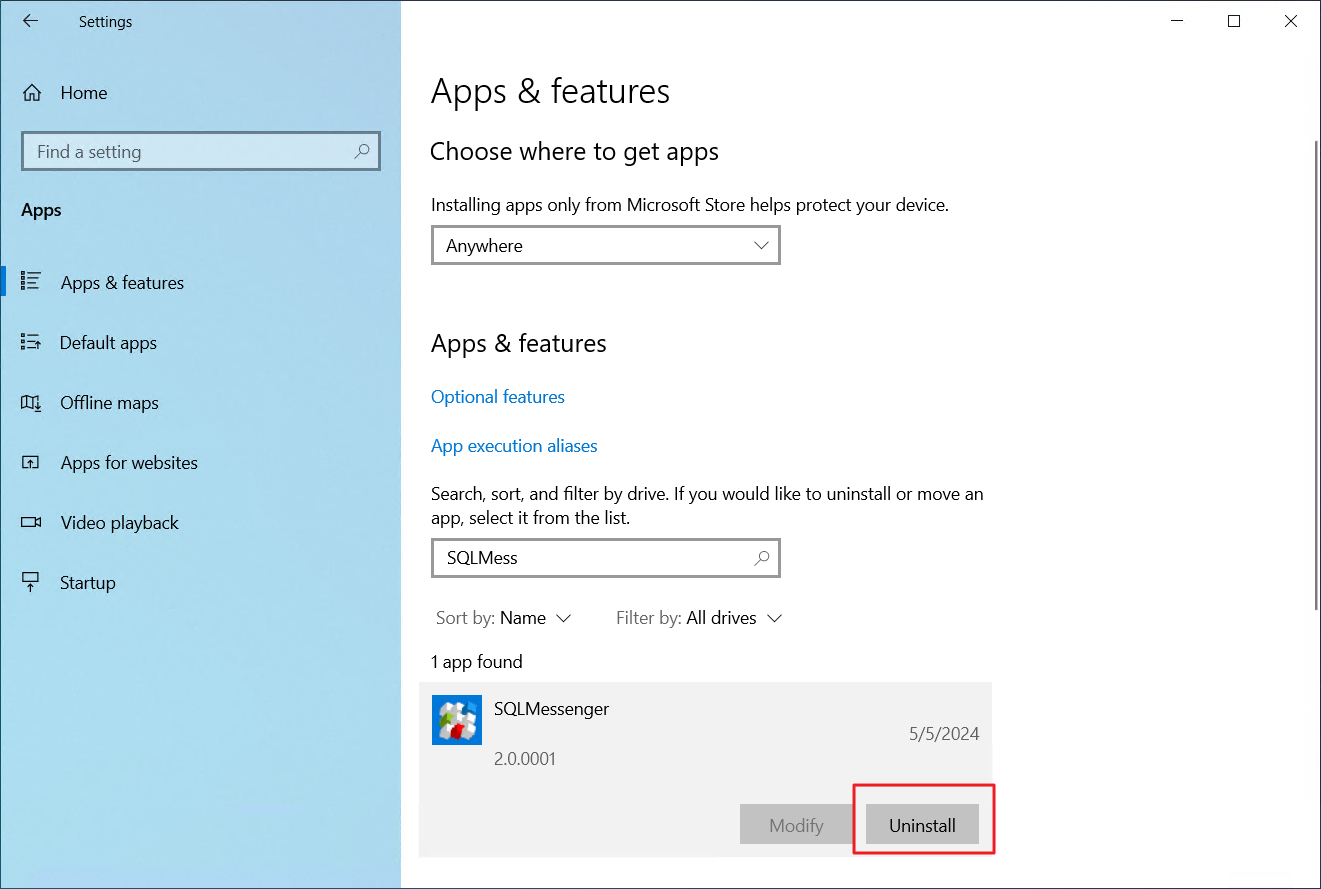Viewport: 1321px width, 889px height.
Task: Close the Settings window
Action: (1291, 21)
